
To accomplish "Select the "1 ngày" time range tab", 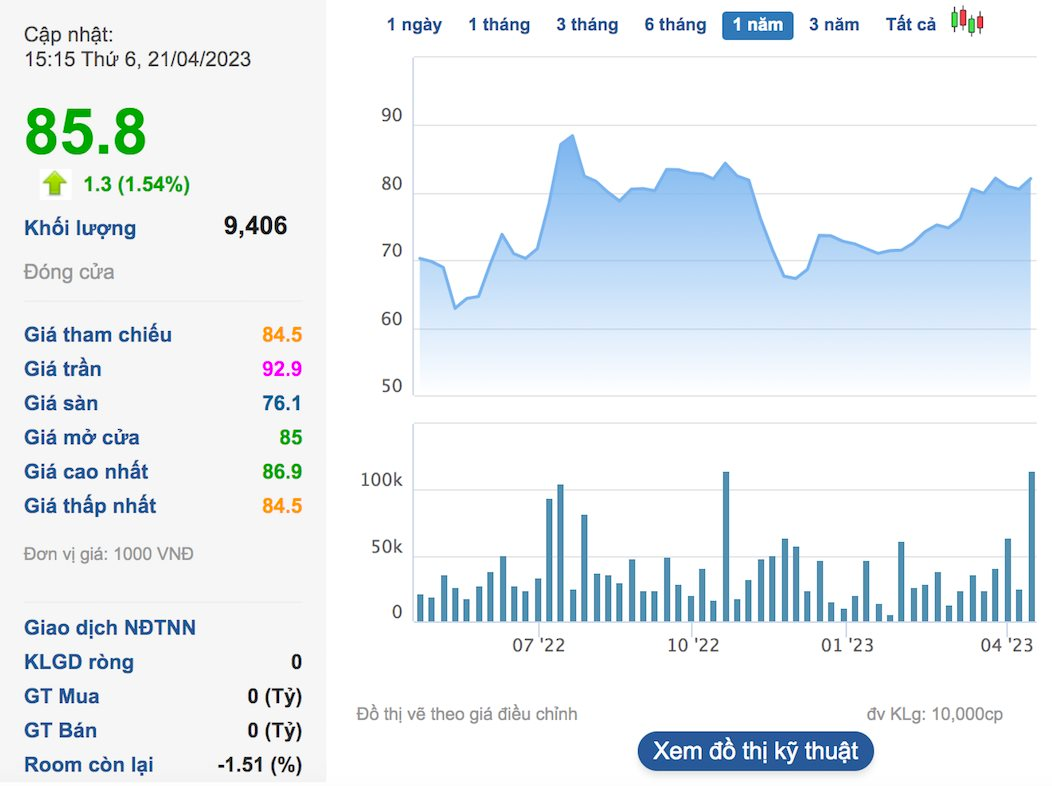I will coord(414,25).
